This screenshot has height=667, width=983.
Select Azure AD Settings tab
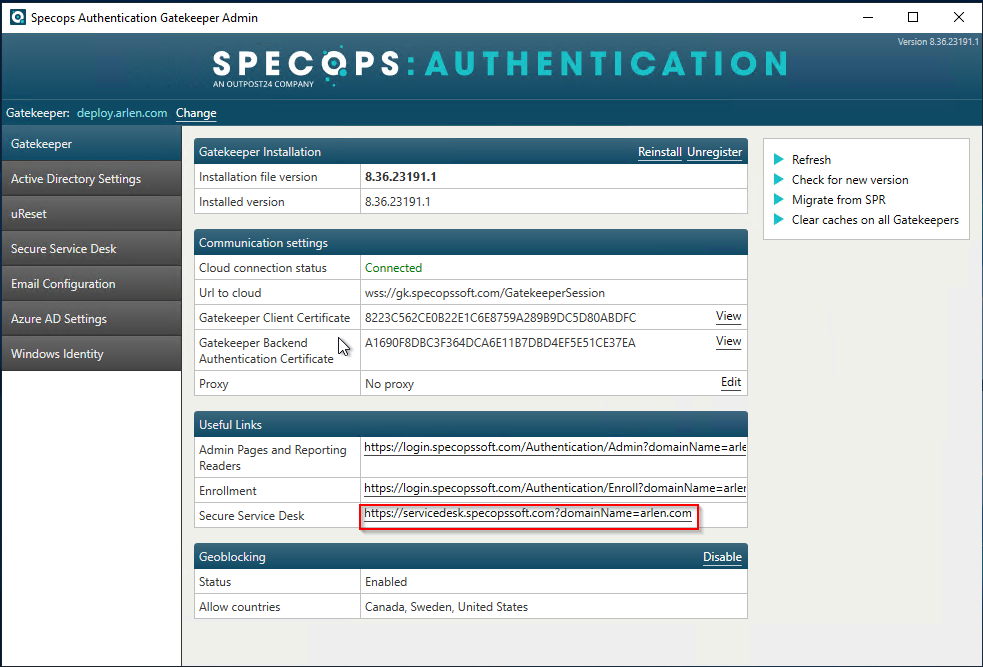[92, 319]
